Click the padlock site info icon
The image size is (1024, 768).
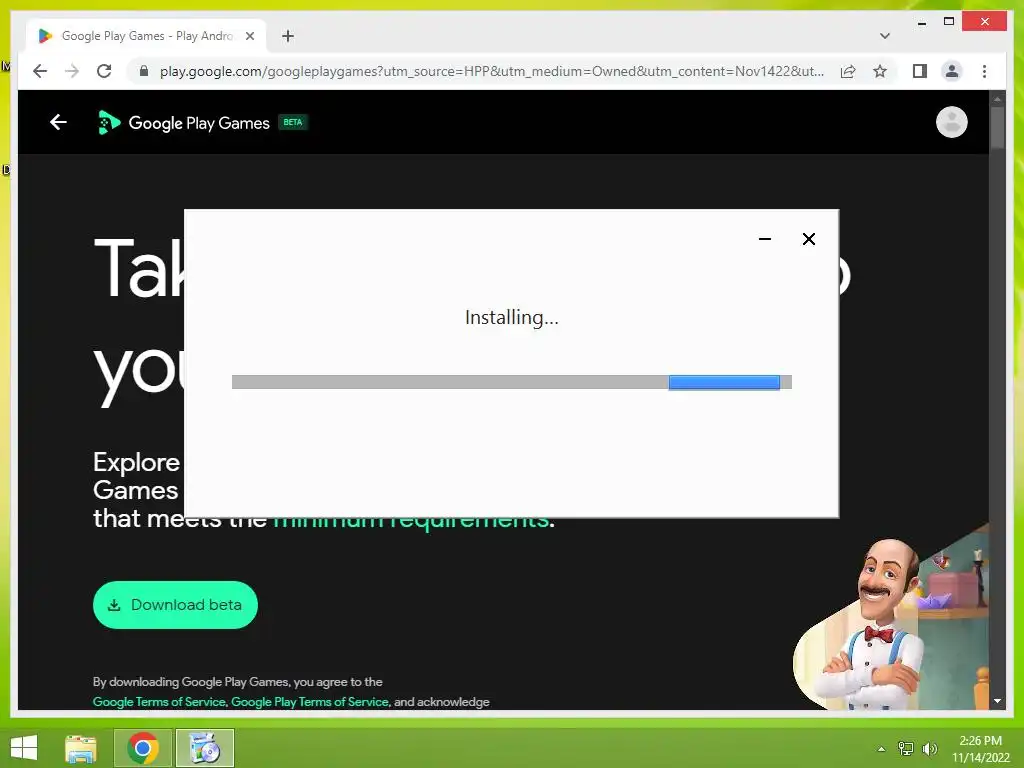click(144, 71)
